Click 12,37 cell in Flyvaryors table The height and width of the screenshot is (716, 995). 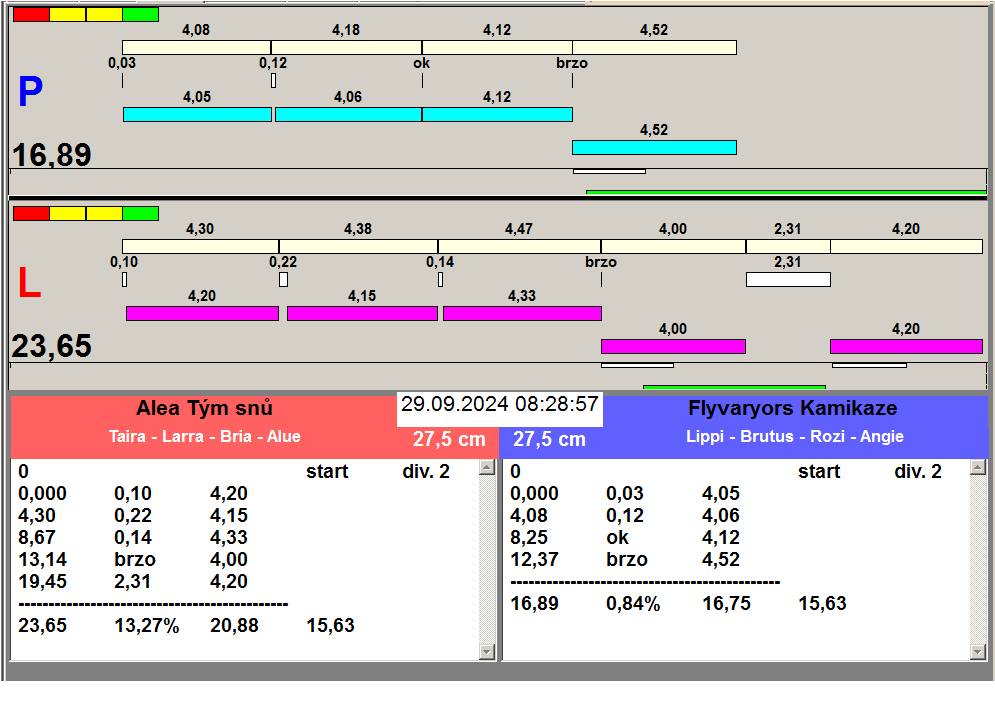pyautogui.click(x=534, y=560)
